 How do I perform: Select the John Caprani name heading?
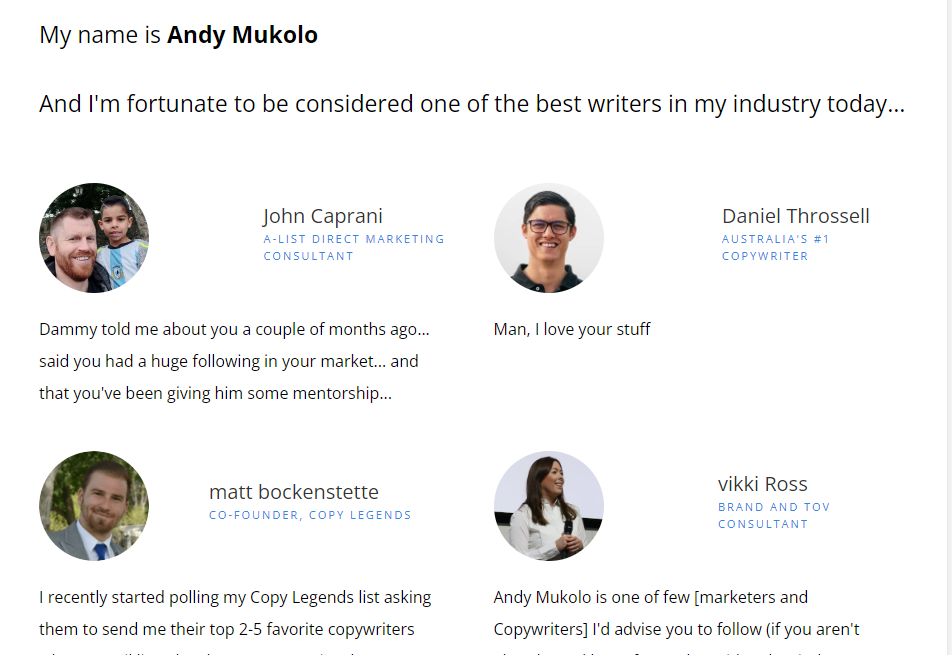(323, 216)
